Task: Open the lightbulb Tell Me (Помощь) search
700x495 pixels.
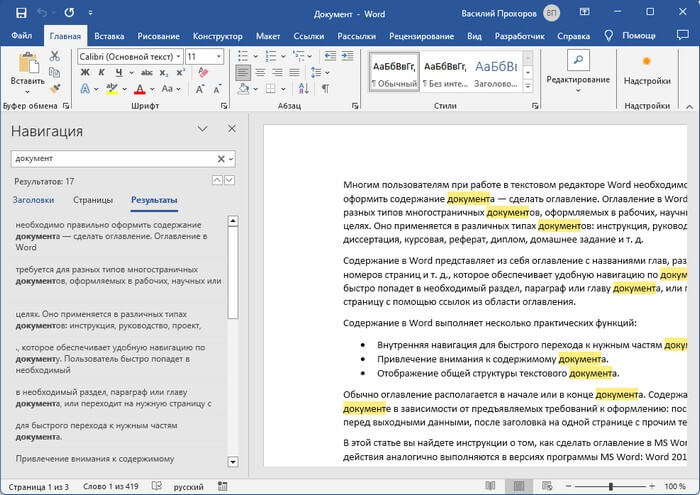Action: 630,36
